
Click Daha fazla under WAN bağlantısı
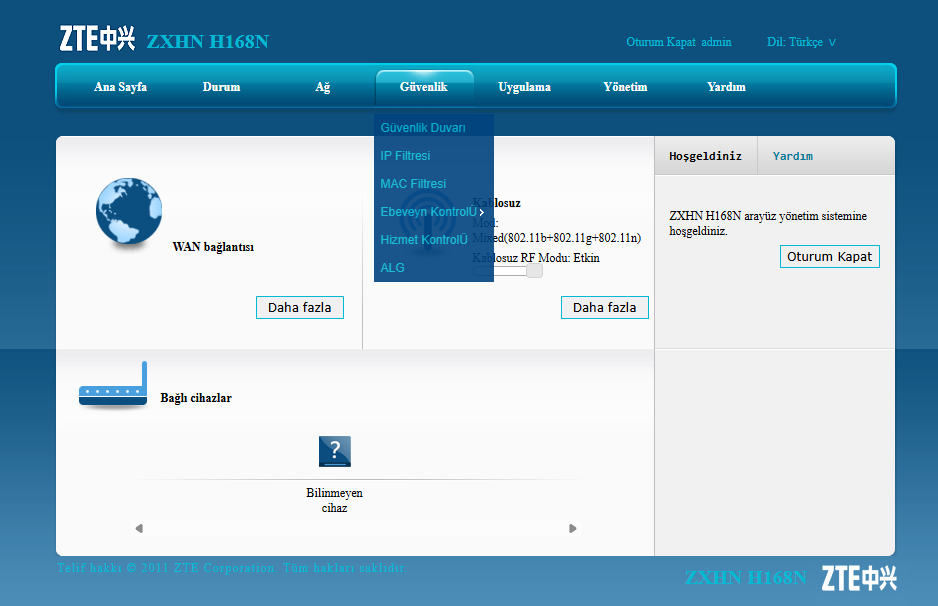click(x=300, y=307)
